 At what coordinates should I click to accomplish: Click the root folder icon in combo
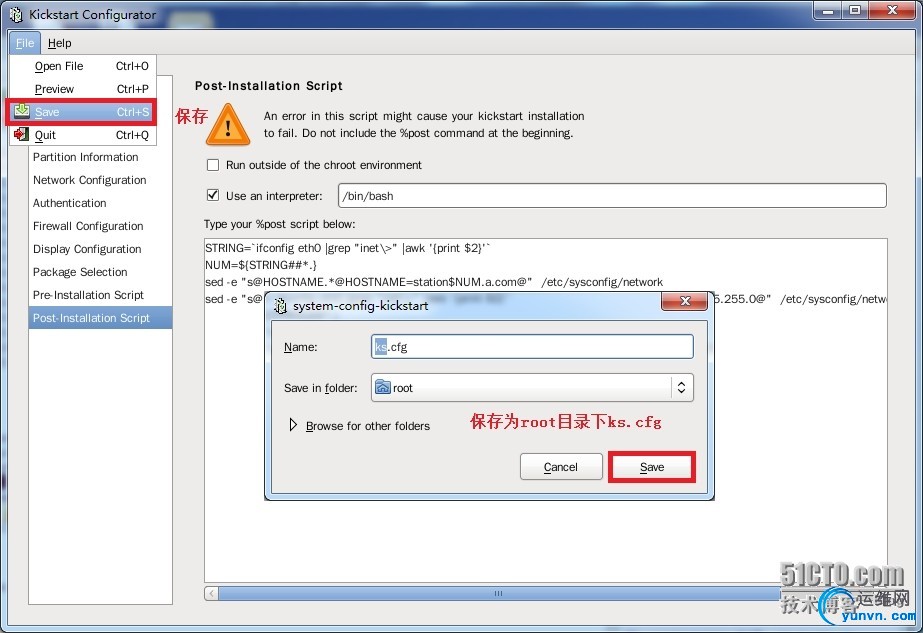pyautogui.click(x=383, y=387)
